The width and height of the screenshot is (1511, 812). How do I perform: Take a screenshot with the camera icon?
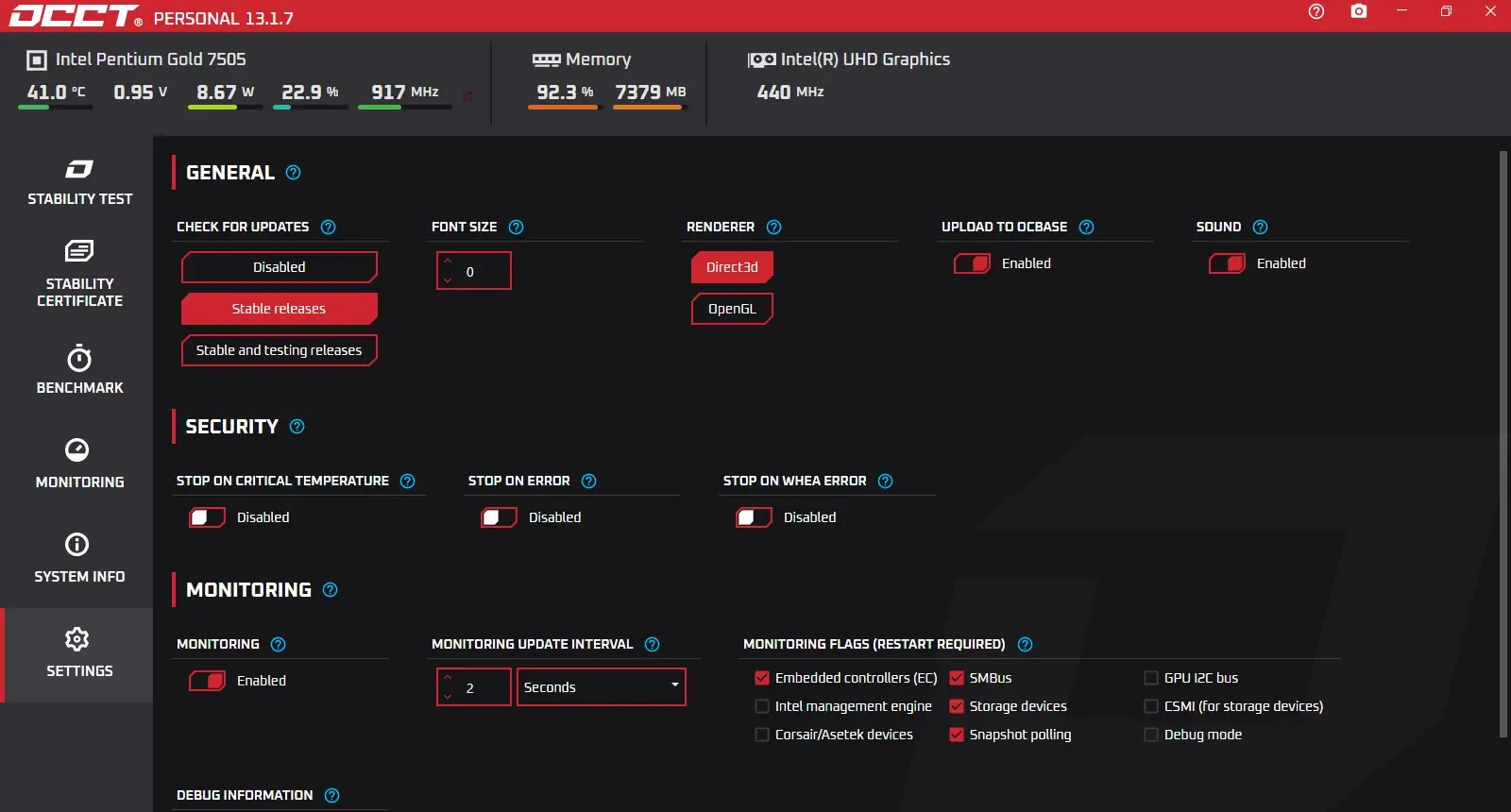point(1359,11)
